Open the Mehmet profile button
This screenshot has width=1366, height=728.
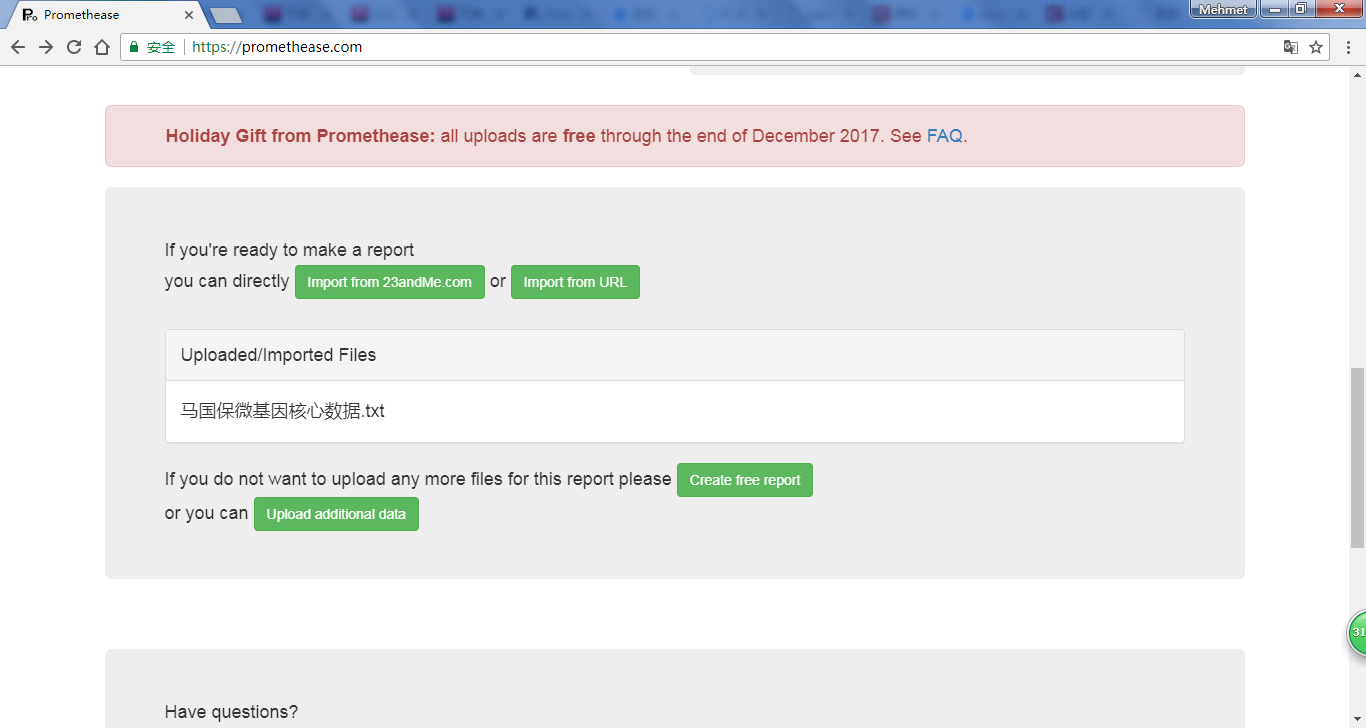click(1223, 9)
